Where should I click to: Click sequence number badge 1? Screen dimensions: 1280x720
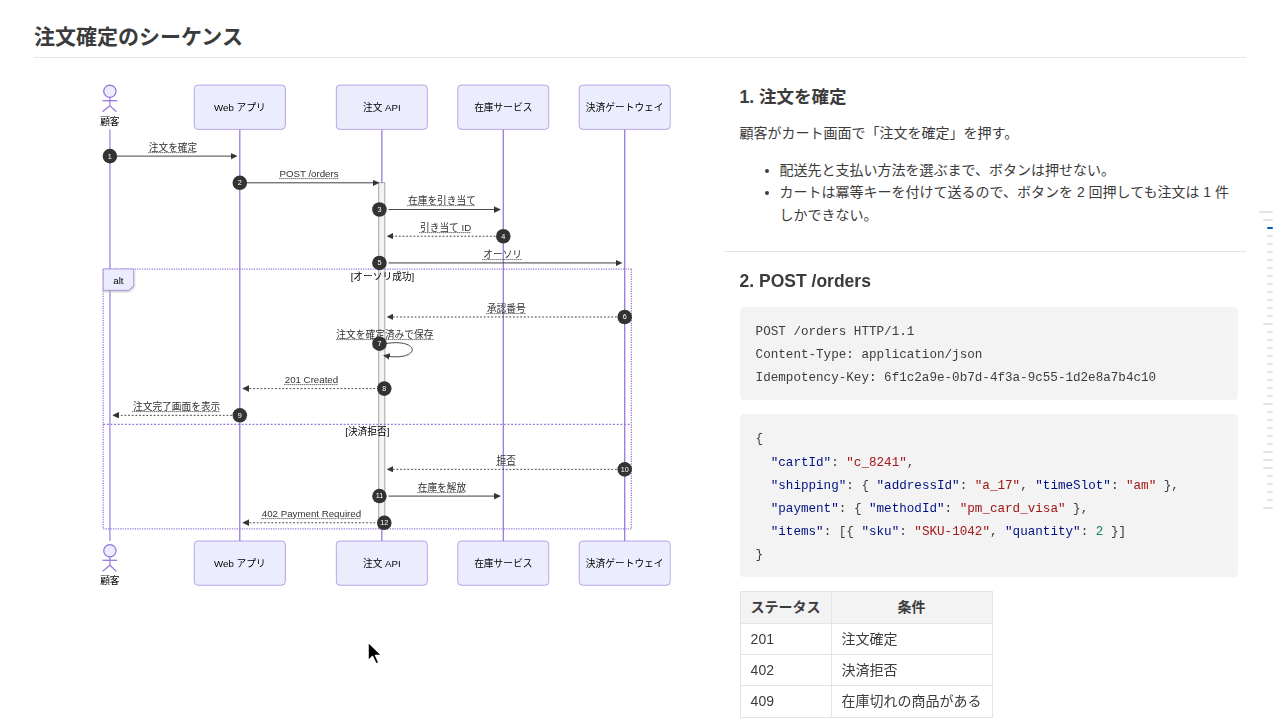pyautogui.click(x=110, y=156)
